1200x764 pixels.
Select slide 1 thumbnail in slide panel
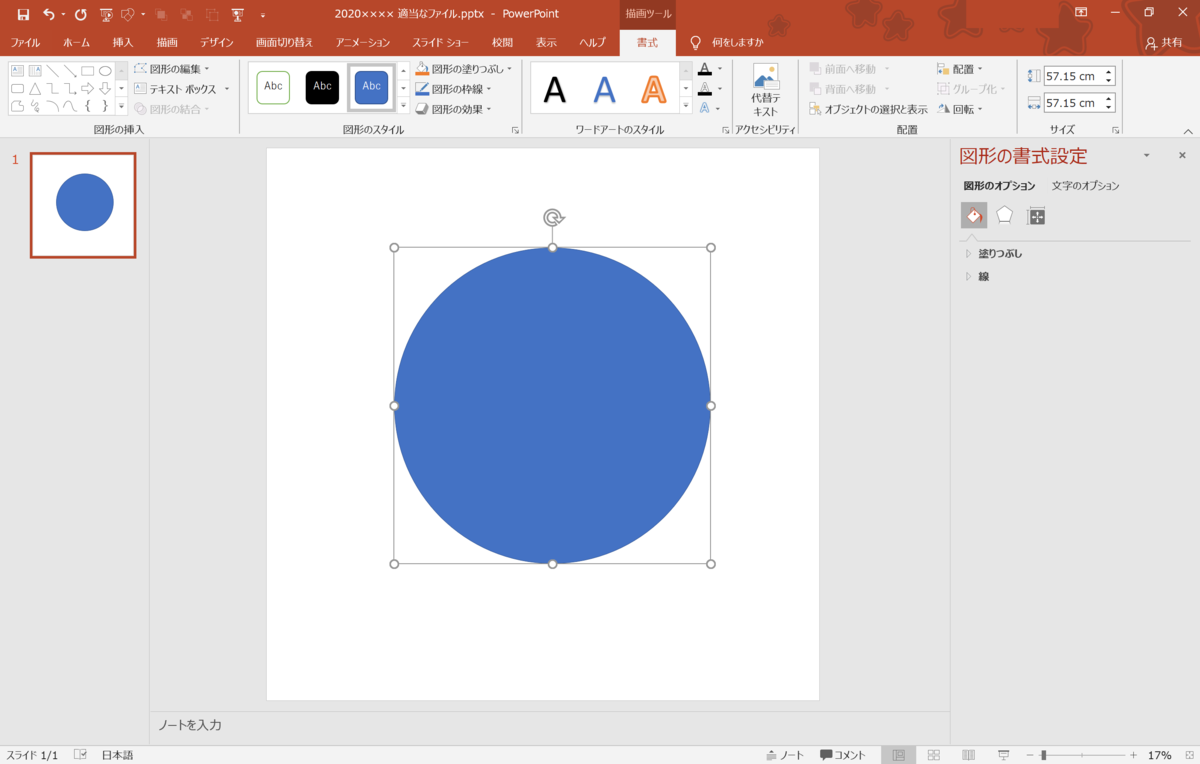coord(83,205)
